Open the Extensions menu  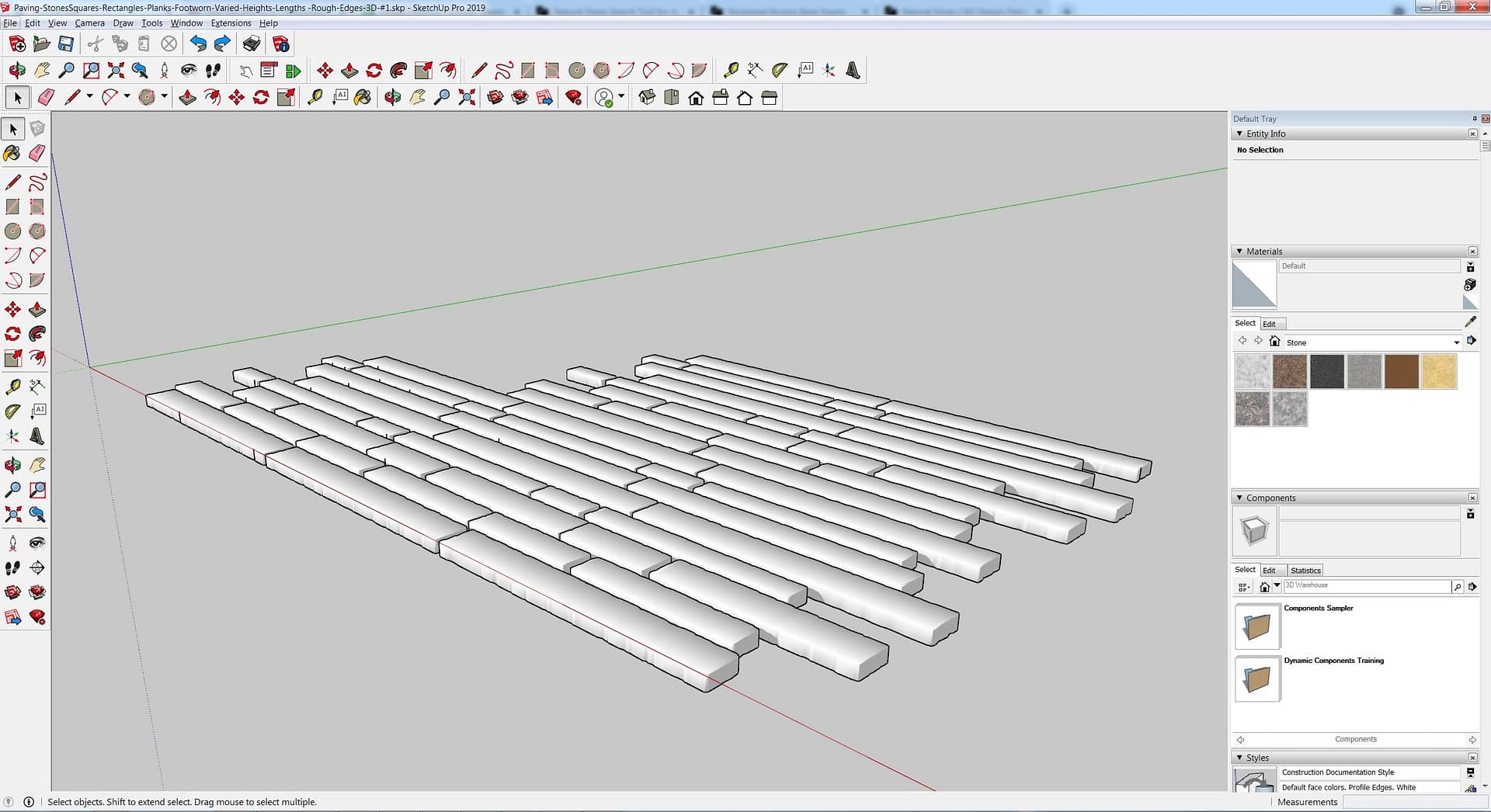231,23
